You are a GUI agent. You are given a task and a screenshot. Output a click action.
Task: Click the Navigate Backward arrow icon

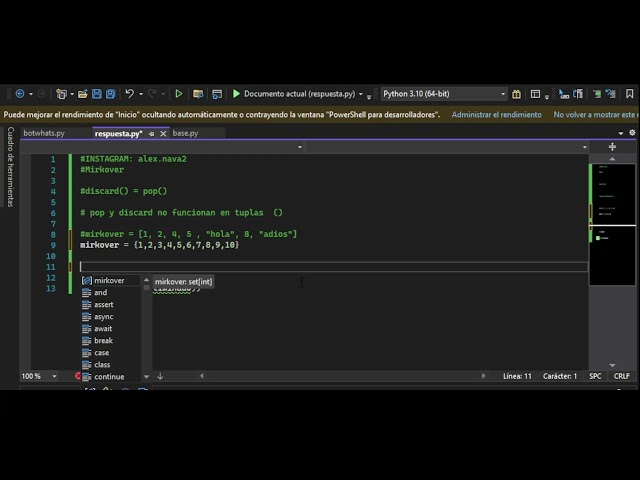20,94
